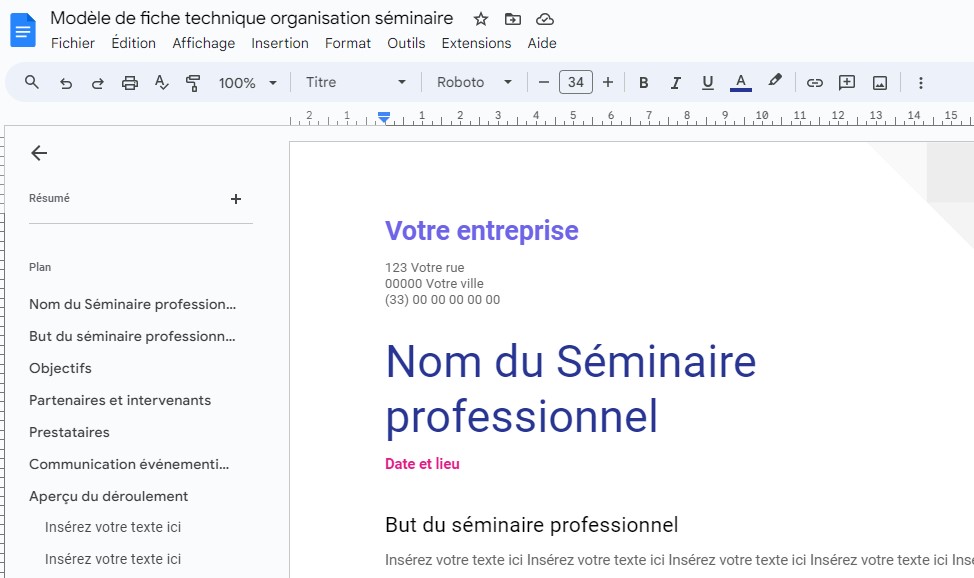Add a document summary with the plus button
The image size is (974, 578).
click(236, 198)
